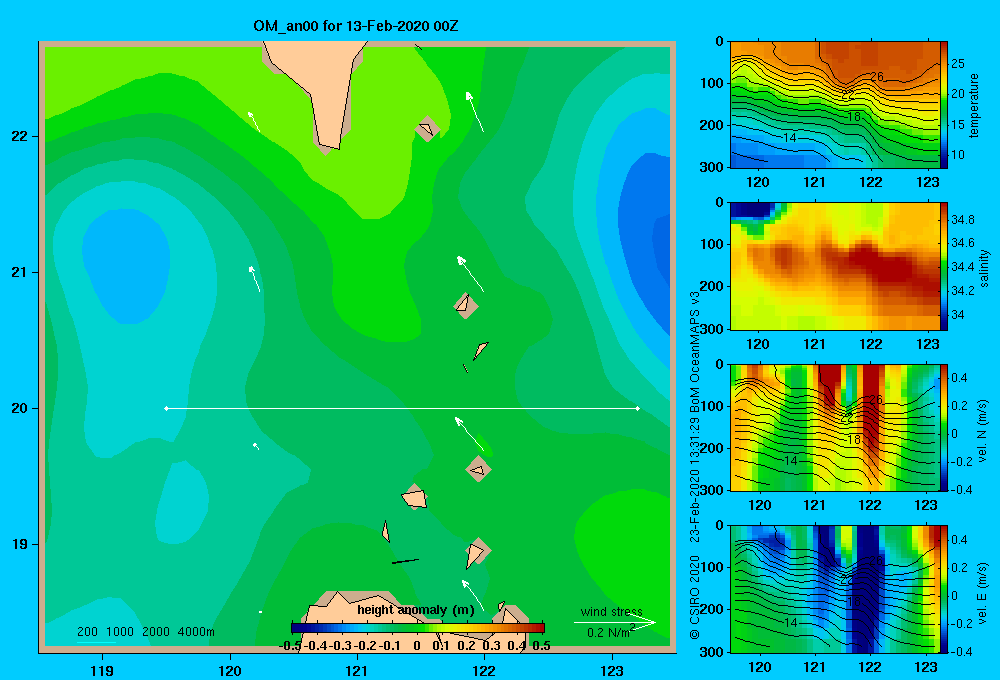Screen dimensions: 1000x680
Task: Click the main map longitude label '123'
Action: pyautogui.click(x=612, y=670)
